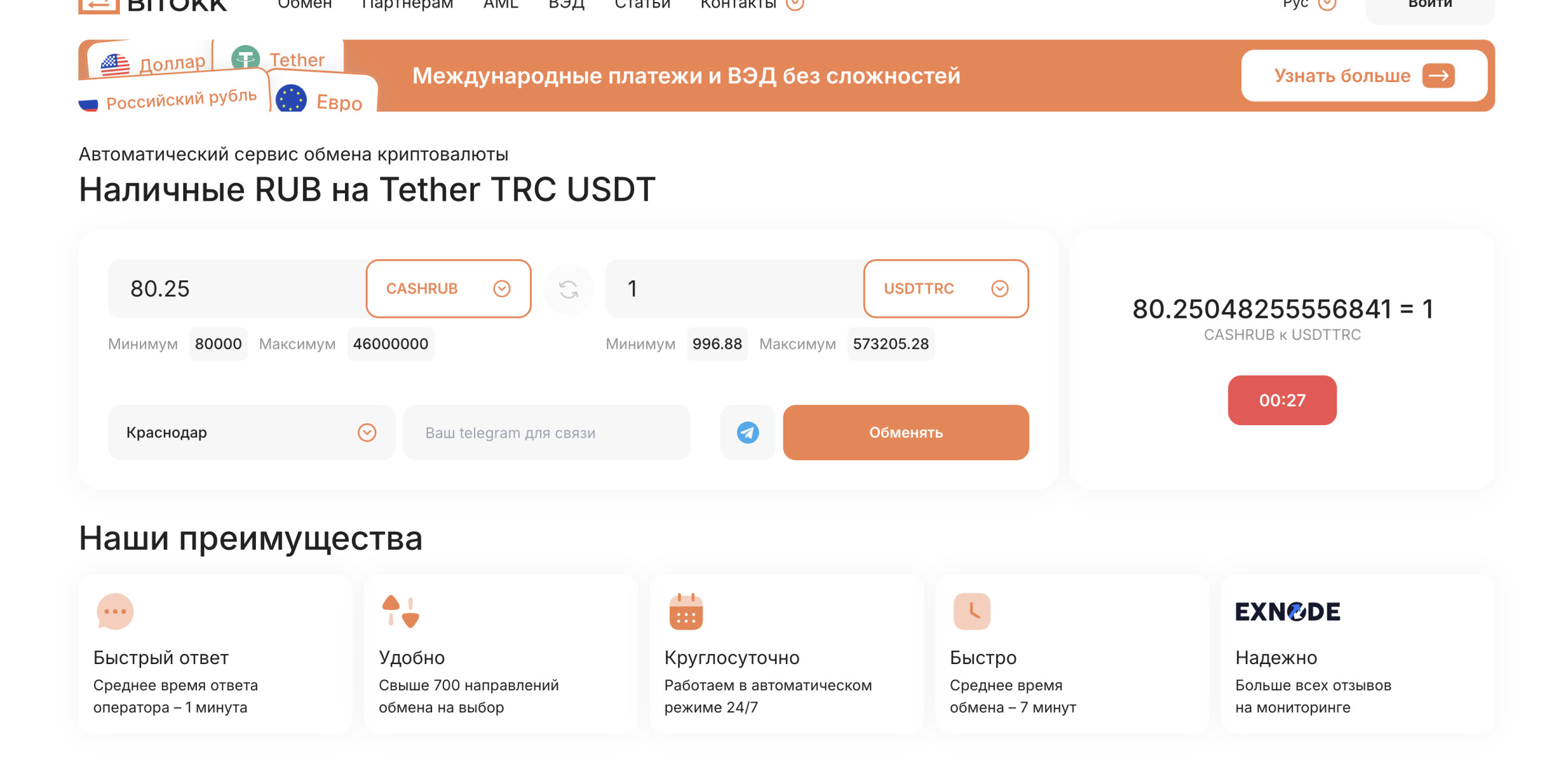Click the calendar Круглосуточно icon

[x=686, y=611]
